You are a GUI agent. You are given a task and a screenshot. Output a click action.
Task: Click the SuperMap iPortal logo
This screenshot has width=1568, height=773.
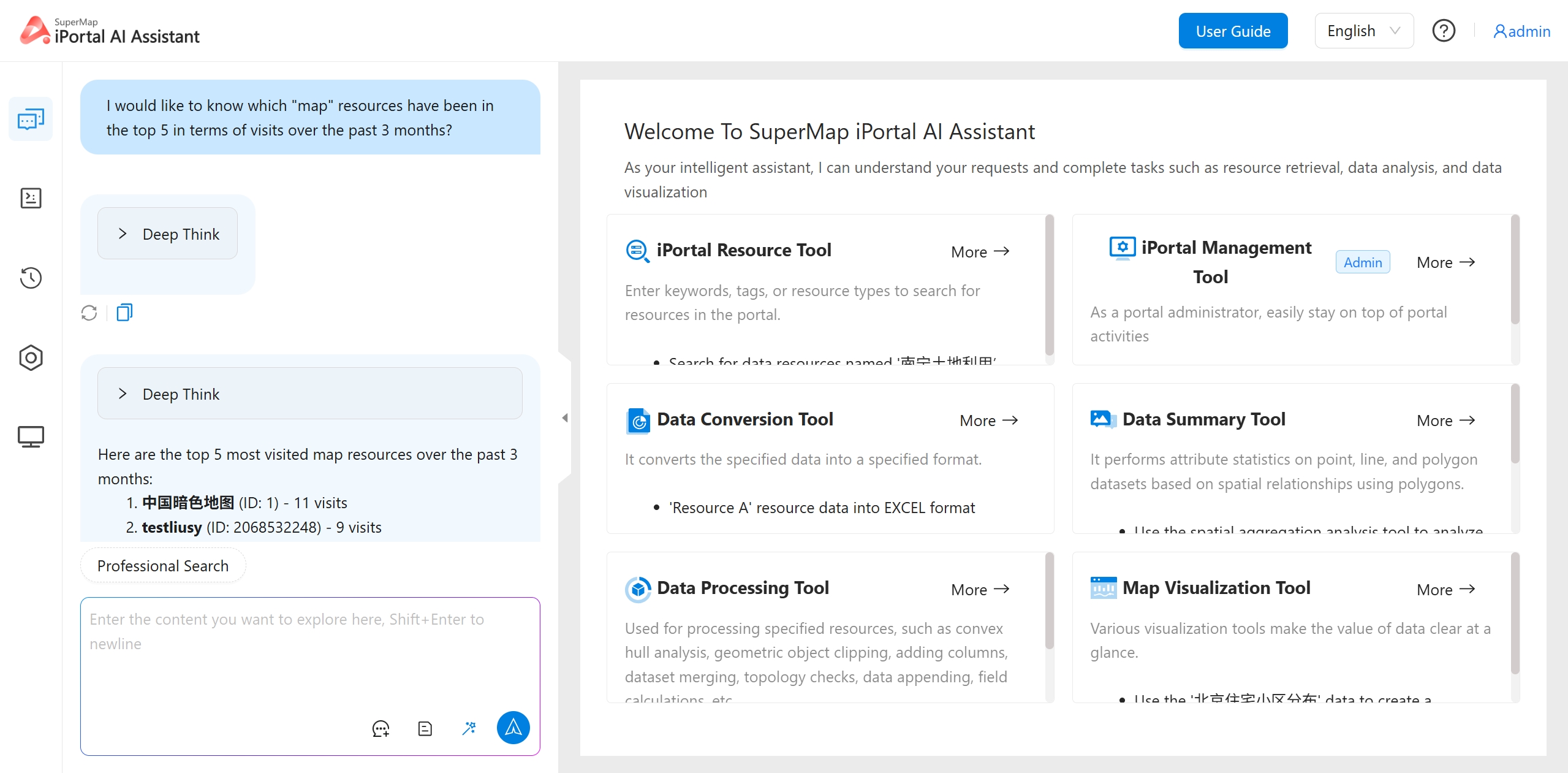pos(110,31)
